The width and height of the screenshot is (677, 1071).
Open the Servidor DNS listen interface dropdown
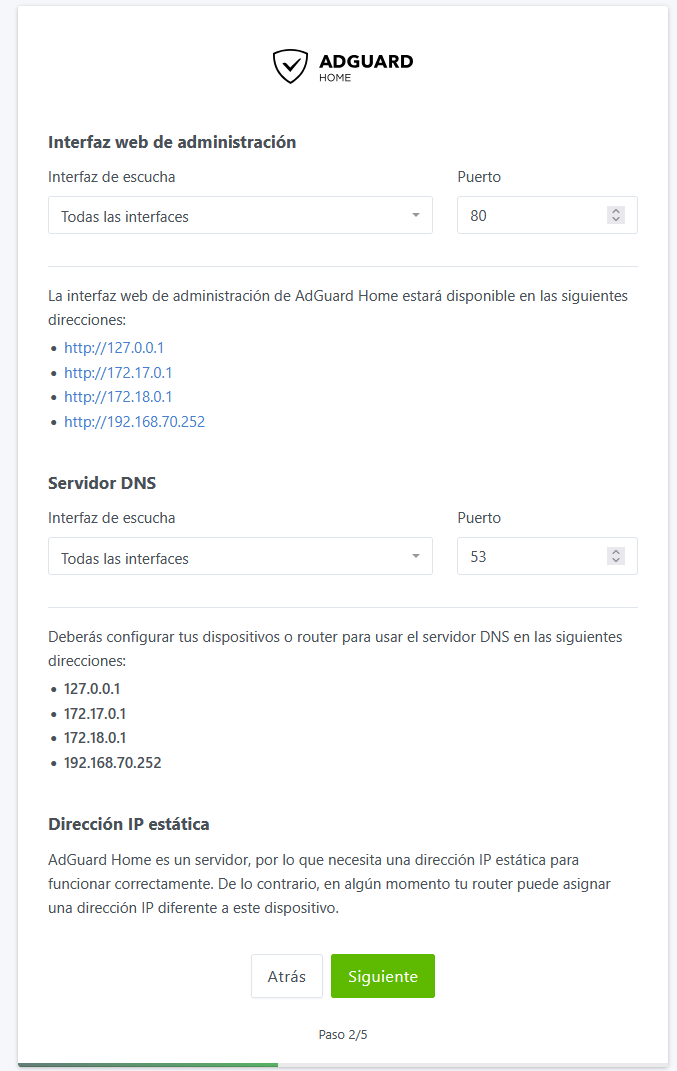(x=240, y=557)
